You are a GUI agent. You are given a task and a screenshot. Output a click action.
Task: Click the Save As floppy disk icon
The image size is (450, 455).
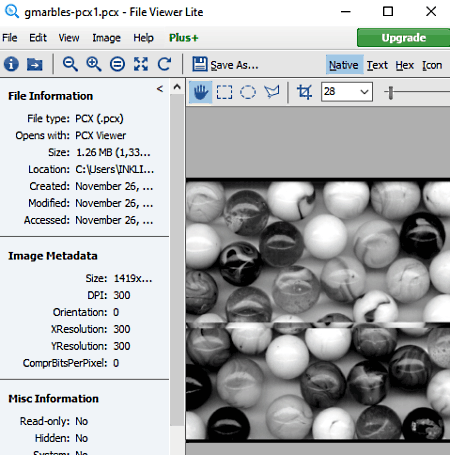(200, 64)
